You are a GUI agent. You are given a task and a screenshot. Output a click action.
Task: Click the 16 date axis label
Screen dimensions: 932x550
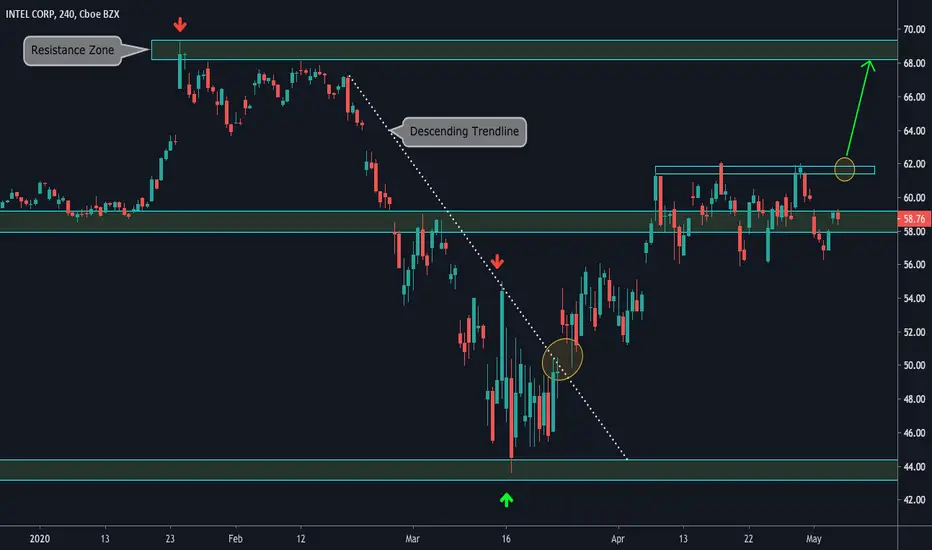tap(506, 539)
